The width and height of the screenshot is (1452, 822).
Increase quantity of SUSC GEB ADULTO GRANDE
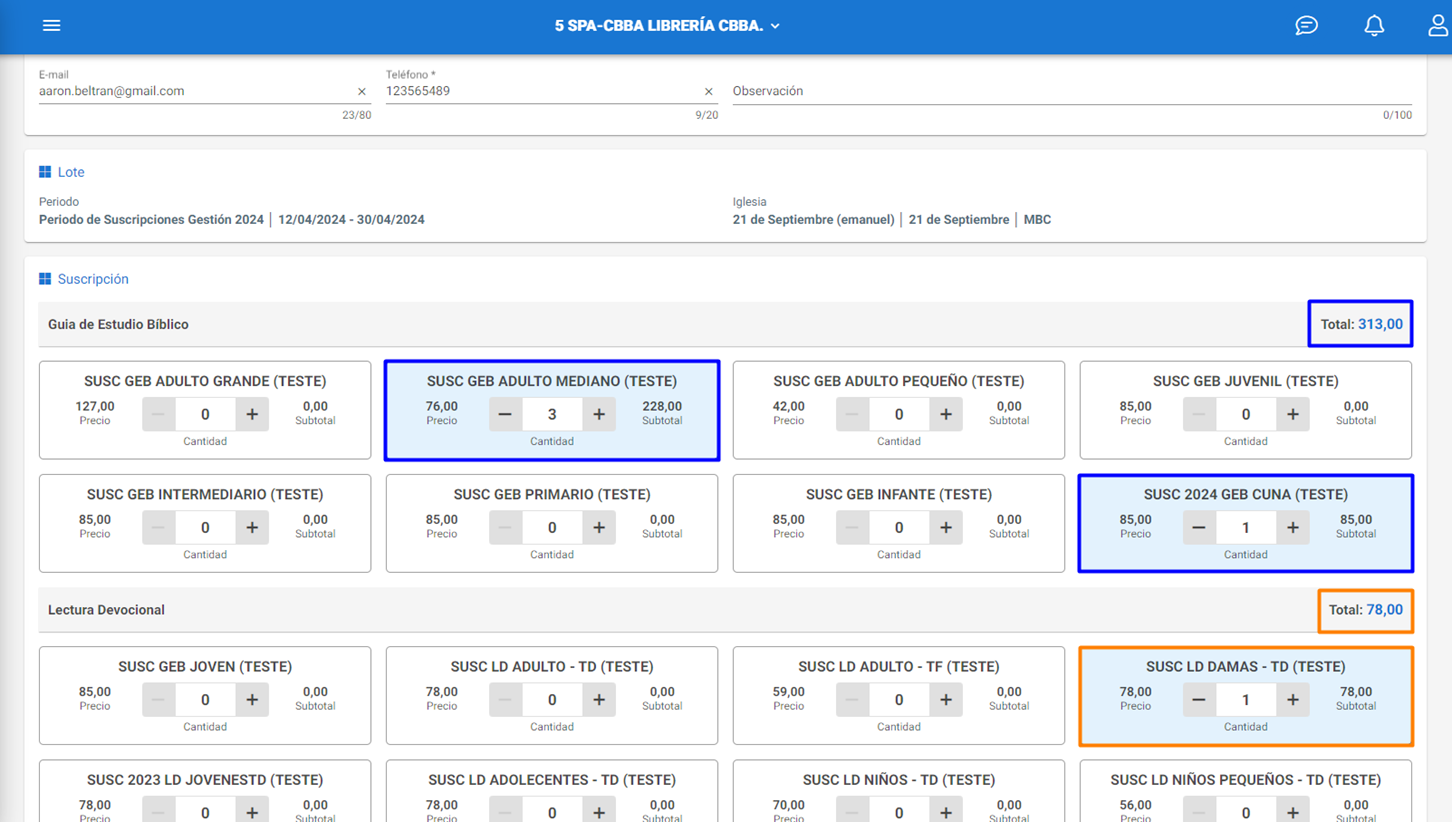pyautogui.click(x=252, y=414)
